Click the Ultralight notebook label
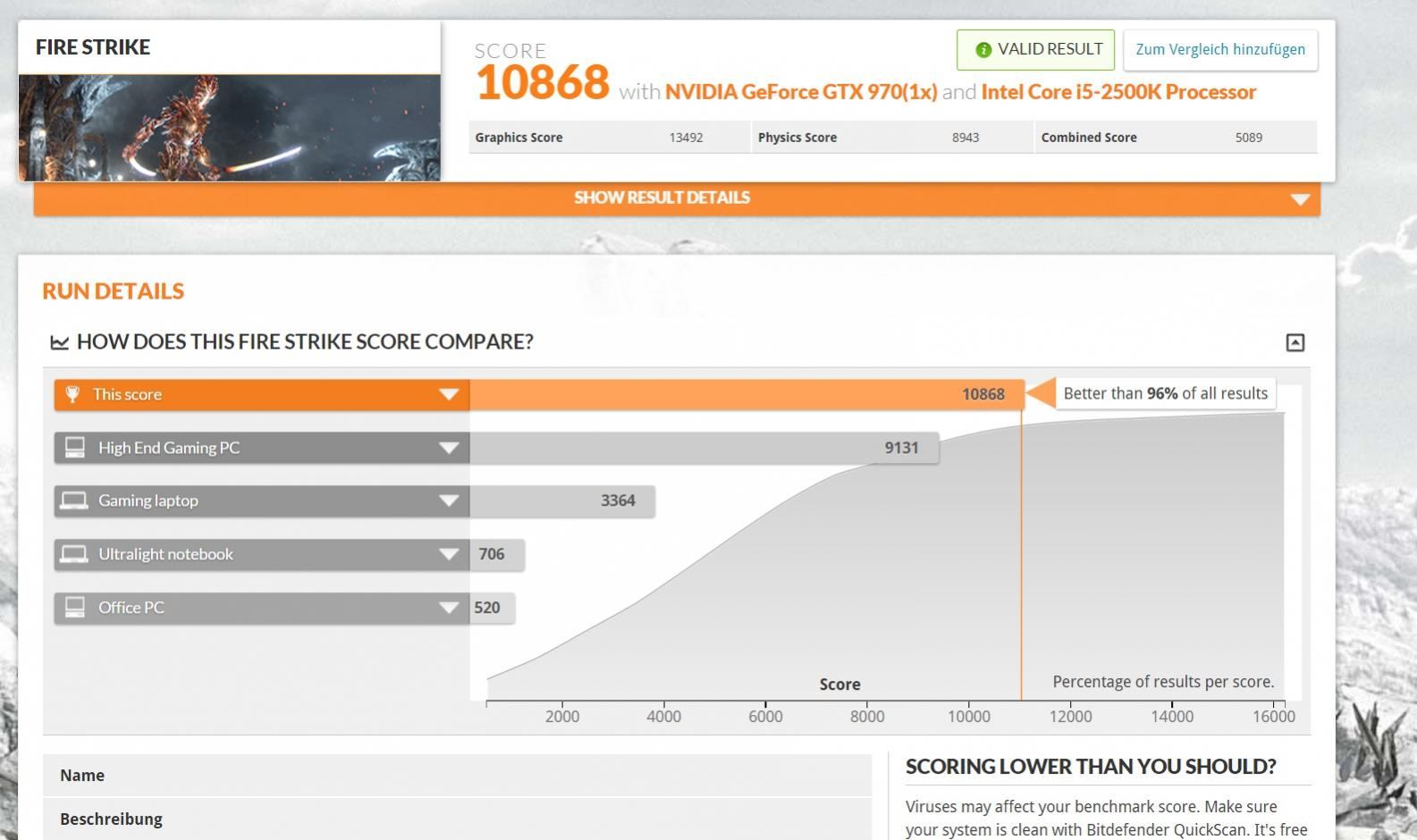 pyautogui.click(x=165, y=554)
